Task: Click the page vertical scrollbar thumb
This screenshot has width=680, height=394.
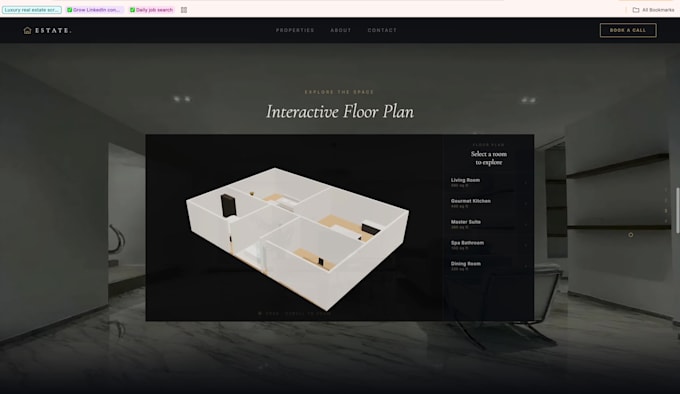Action: click(x=677, y=211)
